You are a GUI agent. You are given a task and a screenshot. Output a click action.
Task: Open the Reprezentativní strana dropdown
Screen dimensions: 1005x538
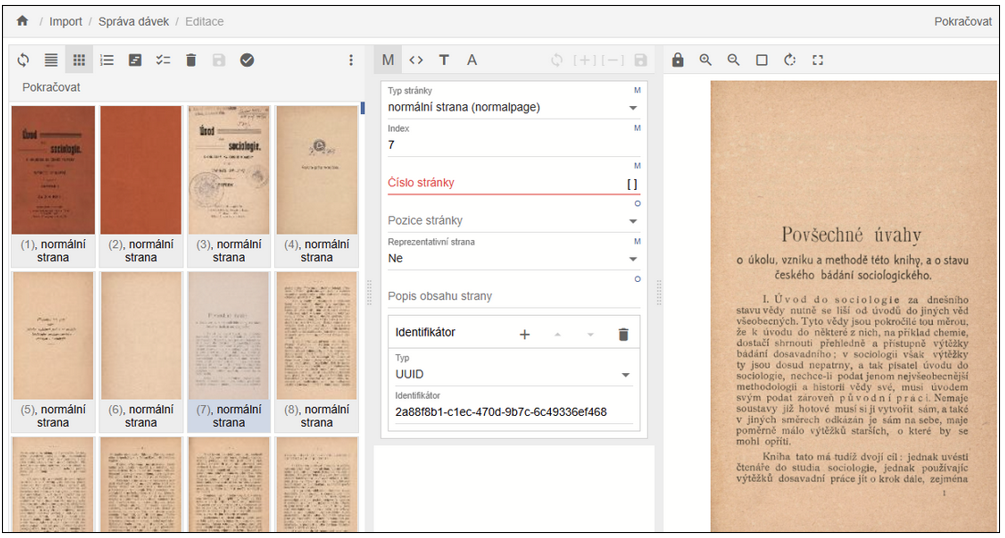[632, 259]
